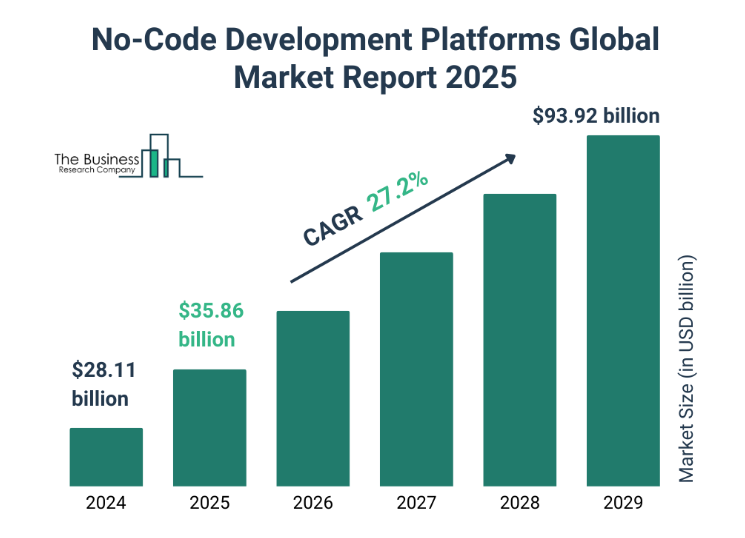Select the 2028 market size bar
The height and width of the screenshot is (538, 745).
[519, 340]
